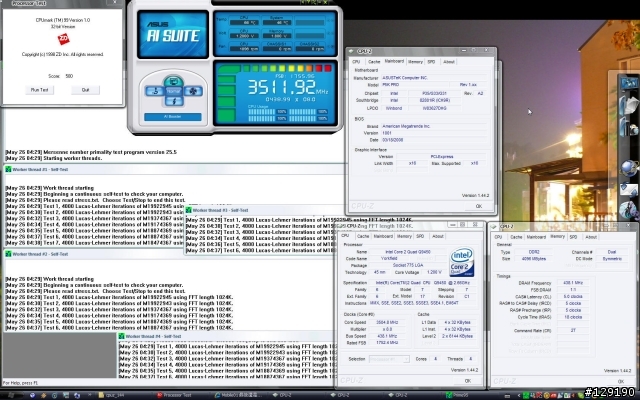Click the Rated FSB value in CPU-Z

point(387,343)
